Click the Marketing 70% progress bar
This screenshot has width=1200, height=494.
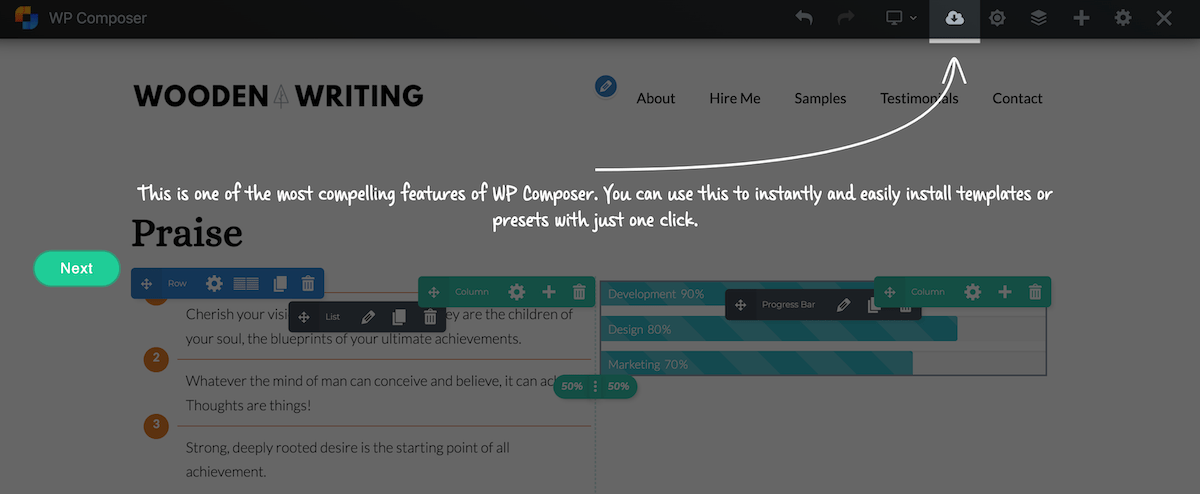pyautogui.click(x=757, y=364)
